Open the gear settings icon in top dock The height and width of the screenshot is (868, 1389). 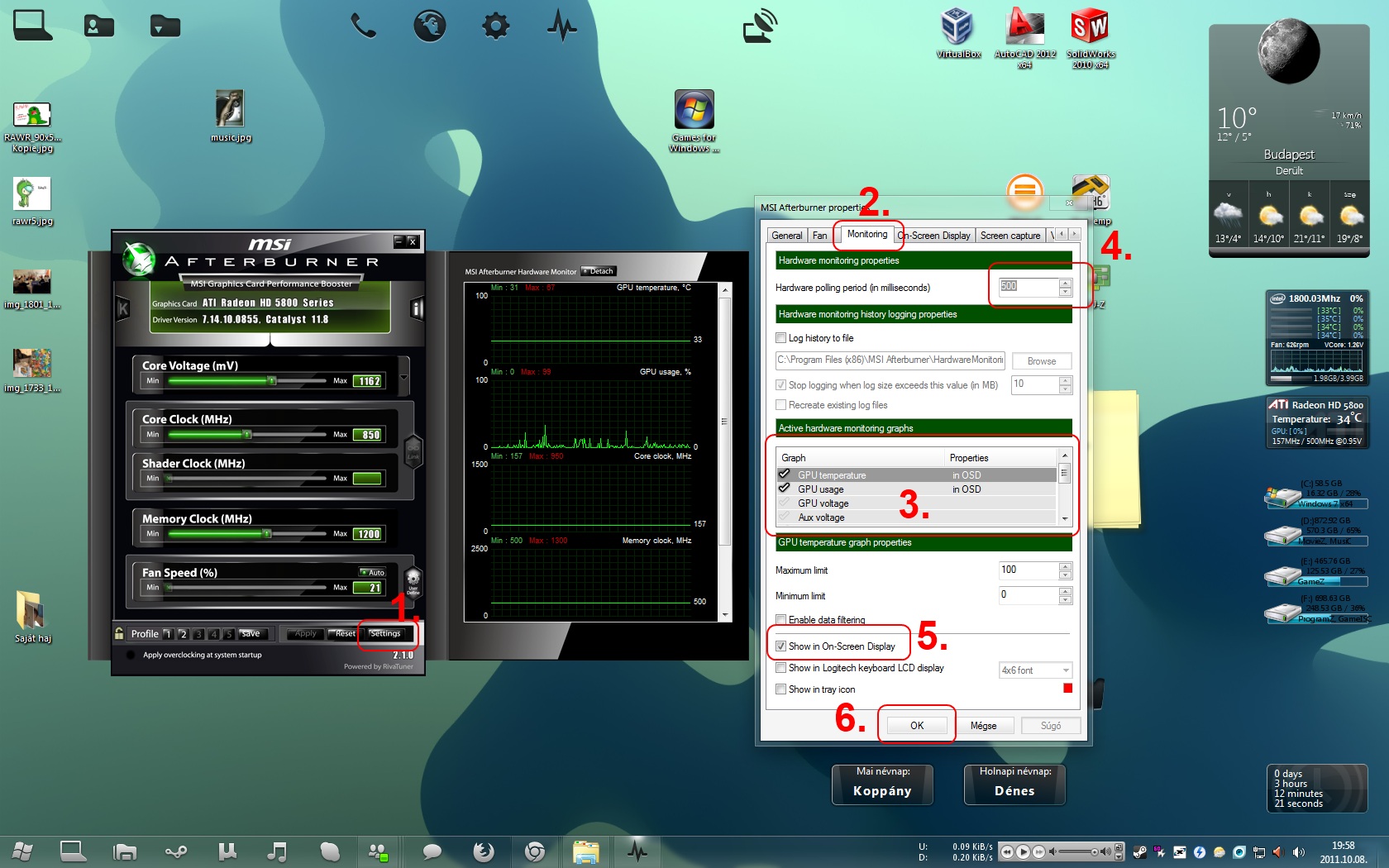tap(496, 26)
